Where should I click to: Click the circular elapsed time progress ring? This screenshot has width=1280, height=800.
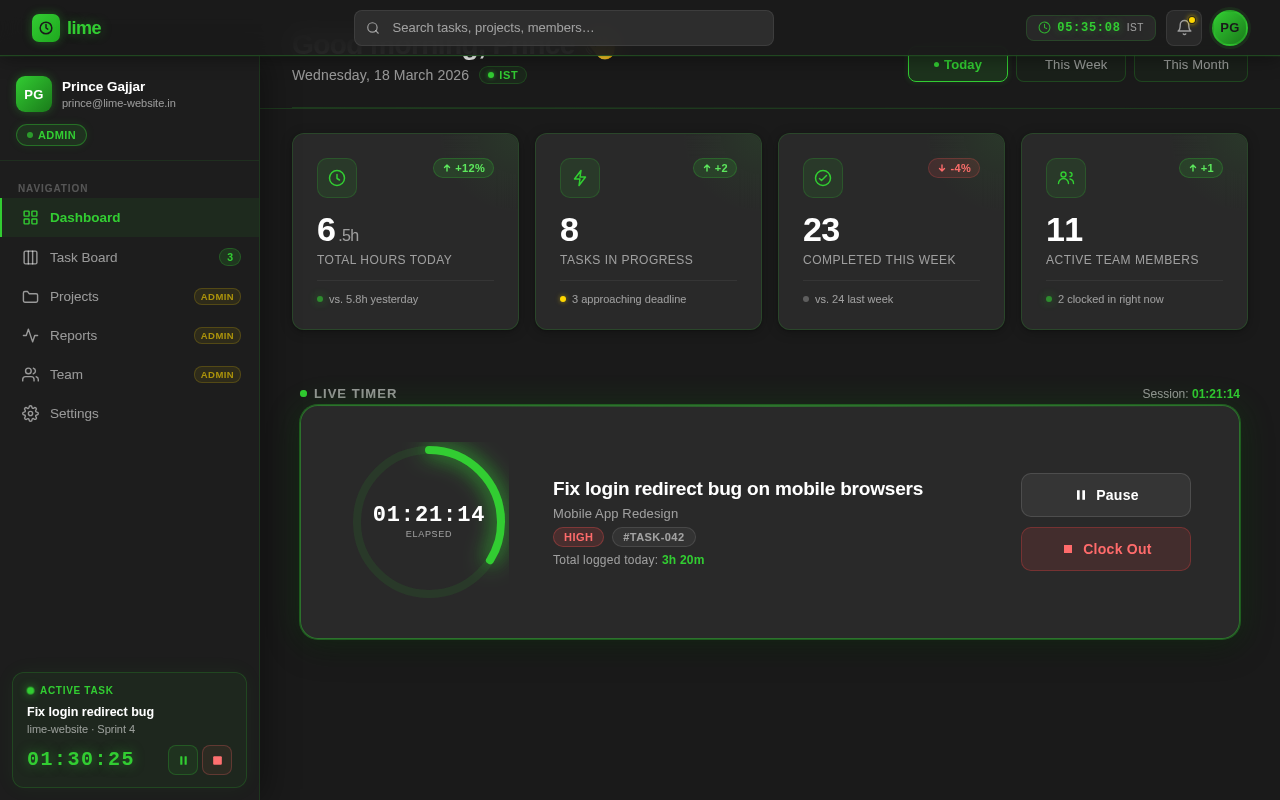429,517
